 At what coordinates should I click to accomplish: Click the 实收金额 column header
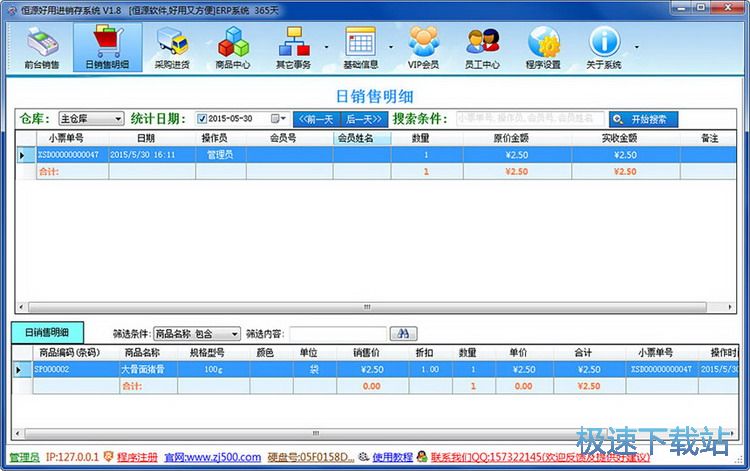click(619, 138)
